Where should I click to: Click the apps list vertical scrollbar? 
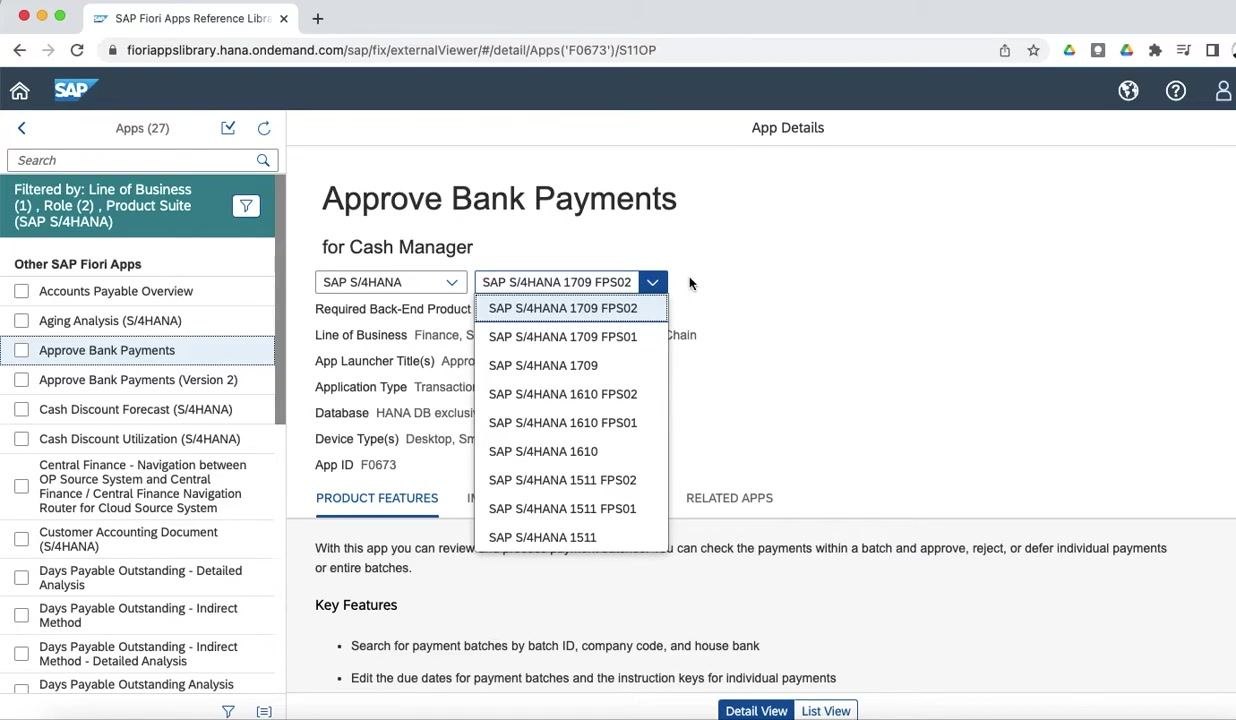coord(281,299)
